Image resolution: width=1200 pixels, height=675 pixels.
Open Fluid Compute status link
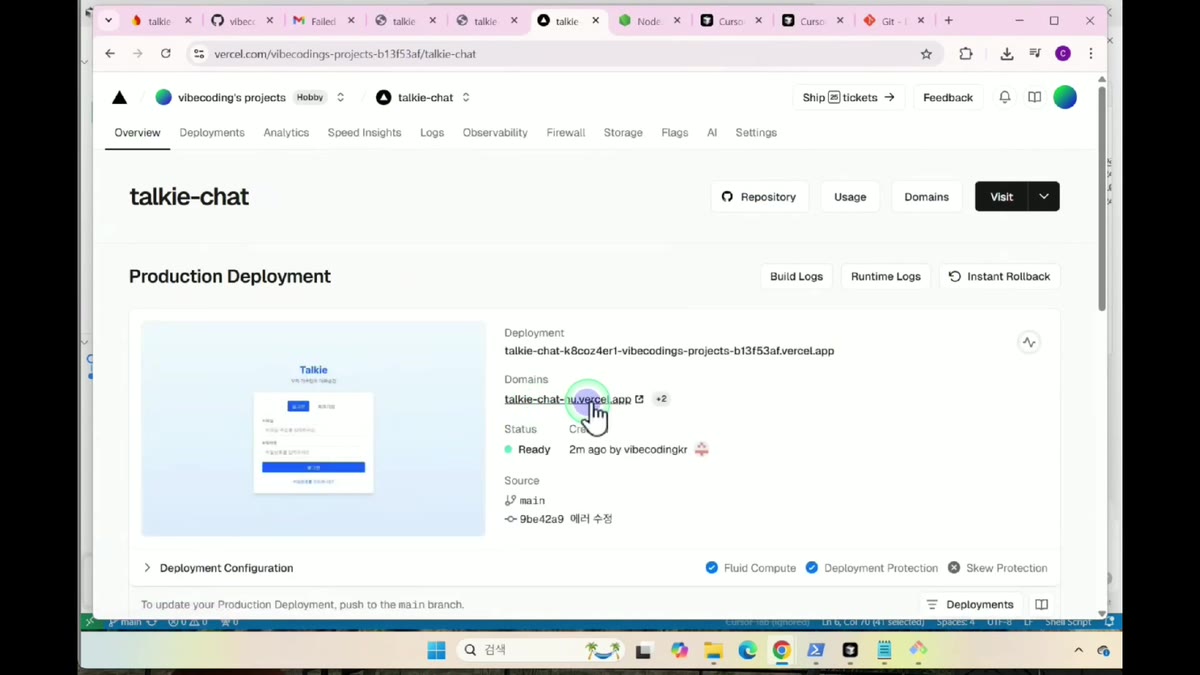tap(751, 568)
